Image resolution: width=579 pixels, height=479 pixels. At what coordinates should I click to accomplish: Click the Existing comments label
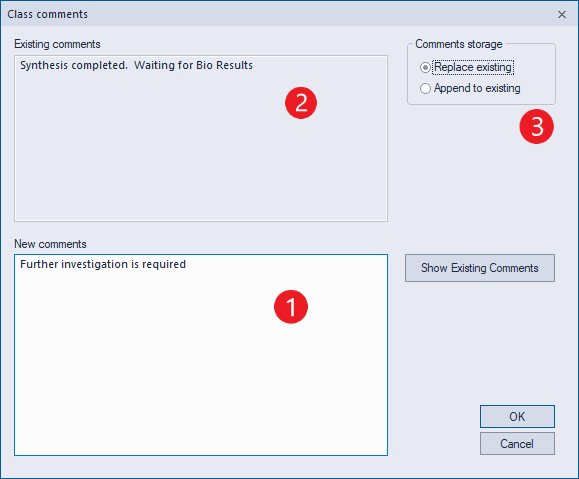57,44
